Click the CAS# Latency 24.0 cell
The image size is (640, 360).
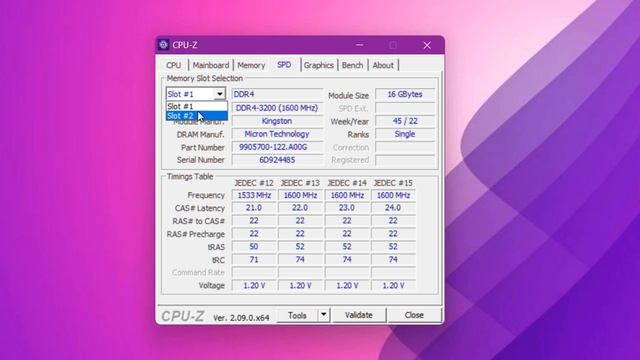point(393,208)
